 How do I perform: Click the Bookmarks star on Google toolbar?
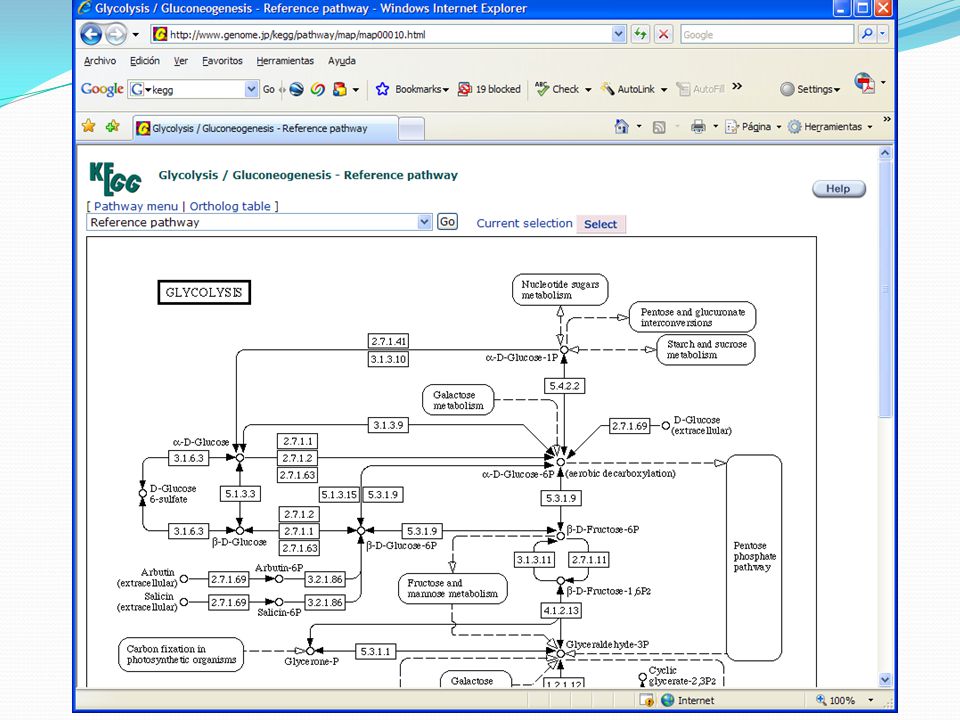point(383,89)
